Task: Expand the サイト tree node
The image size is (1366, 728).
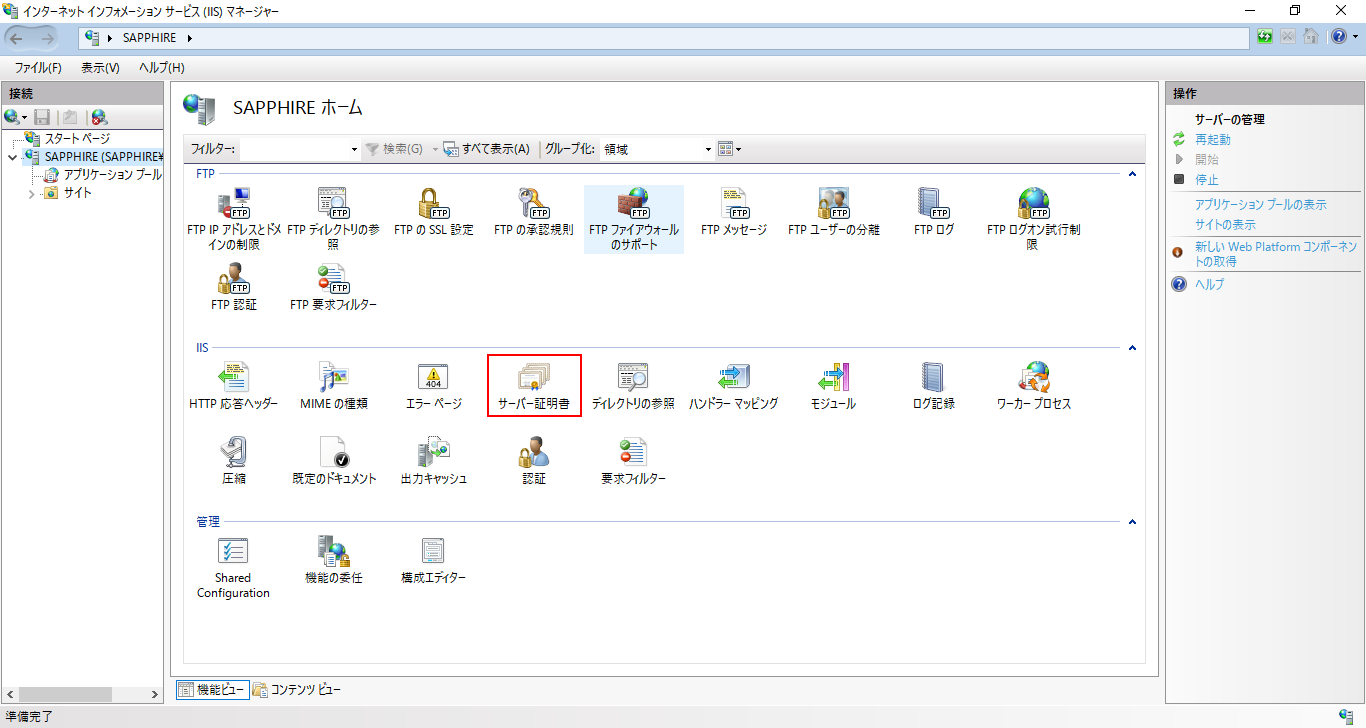Action: (31, 193)
